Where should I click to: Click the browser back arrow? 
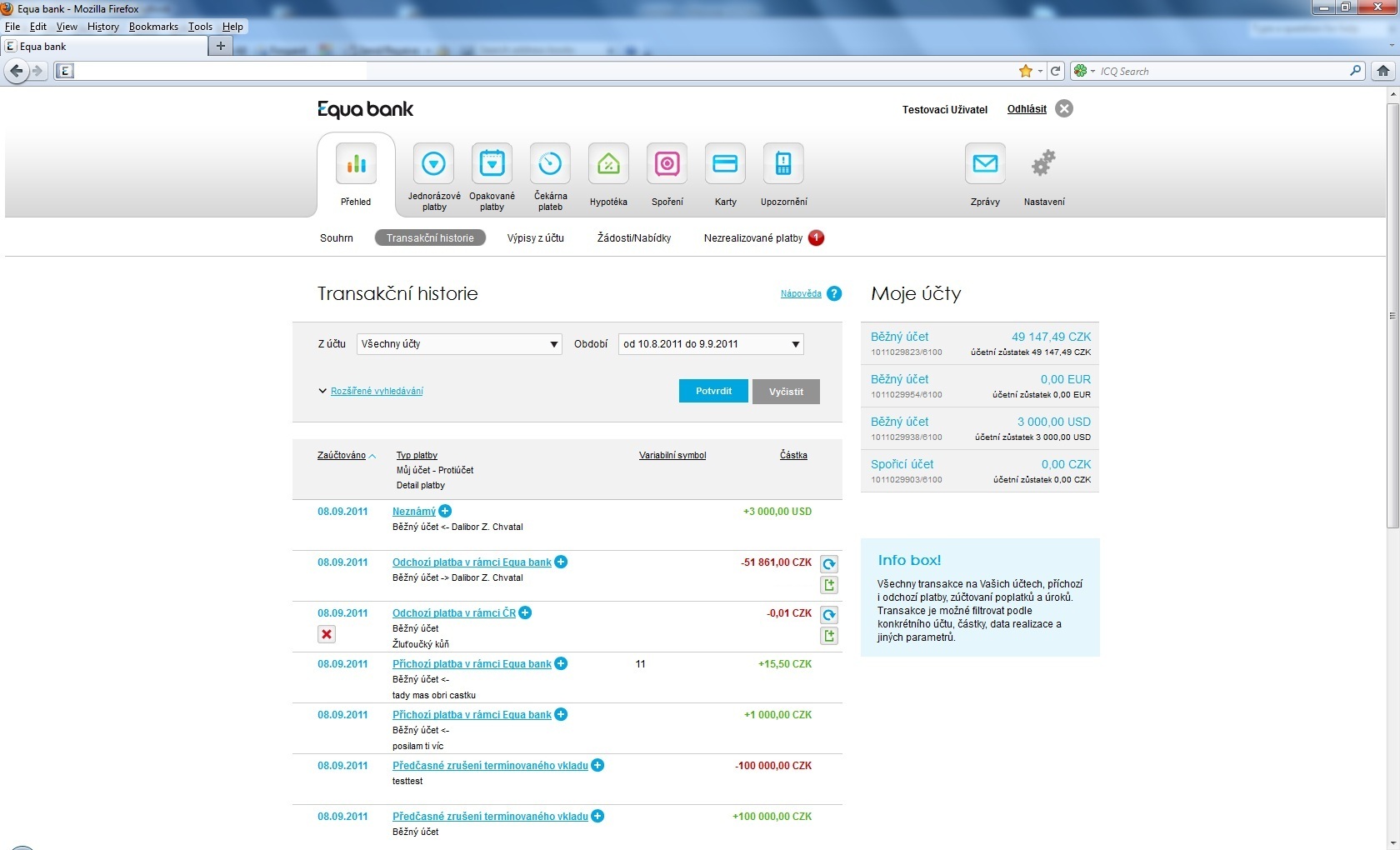16,71
